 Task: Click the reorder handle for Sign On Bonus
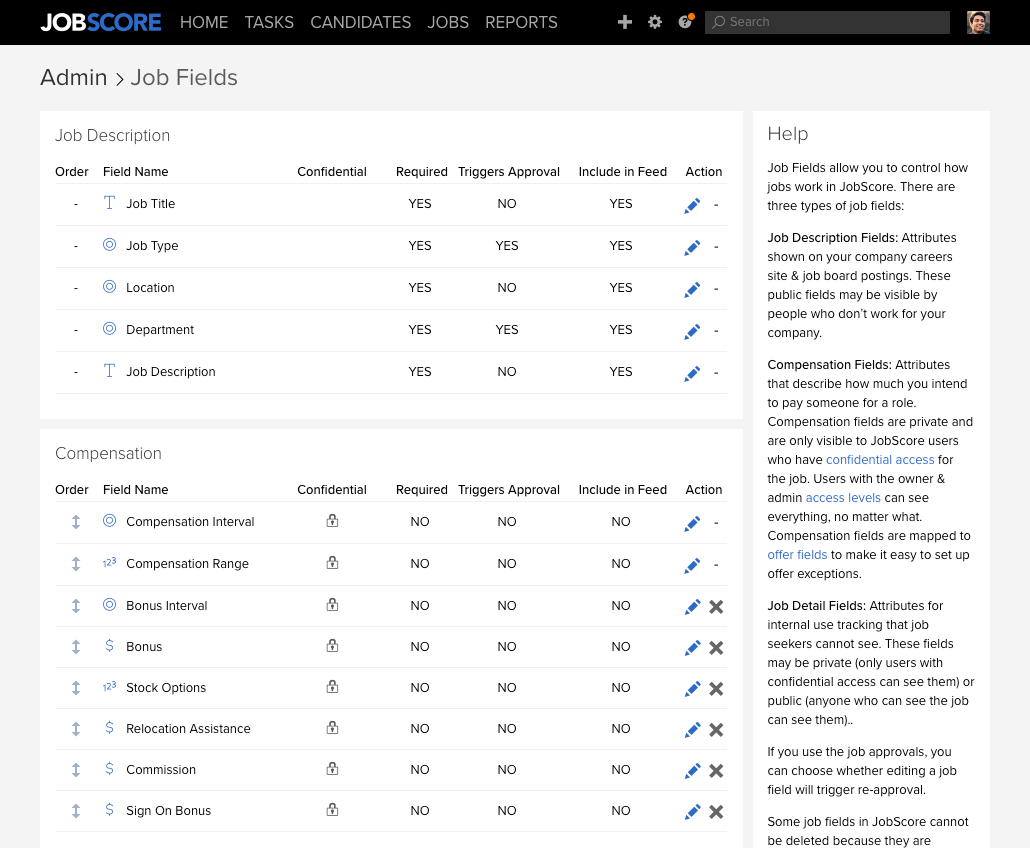[76, 811]
